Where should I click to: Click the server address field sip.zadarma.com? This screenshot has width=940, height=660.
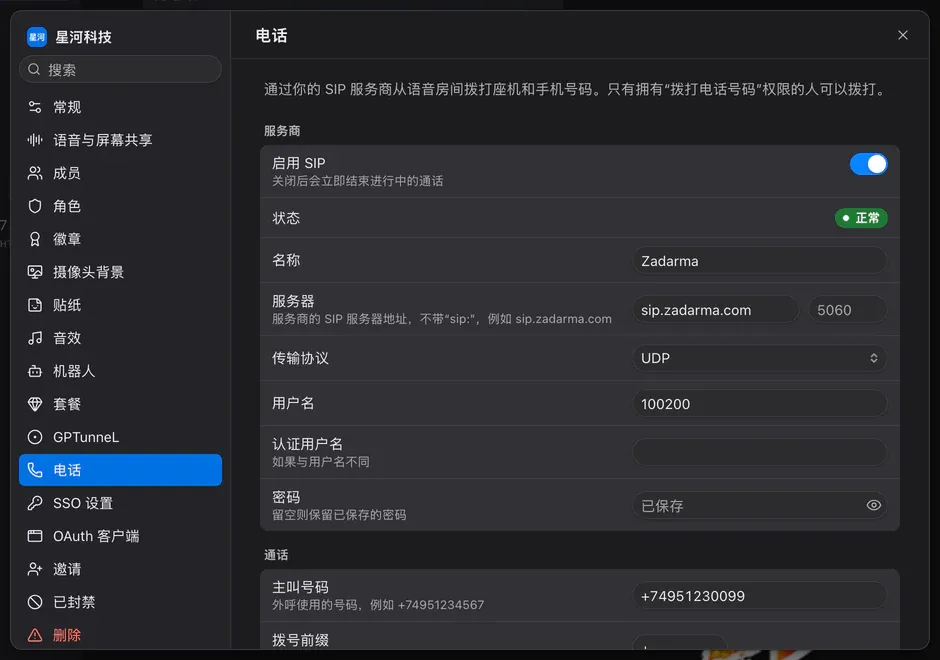pyautogui.click(x=716, y=310)
